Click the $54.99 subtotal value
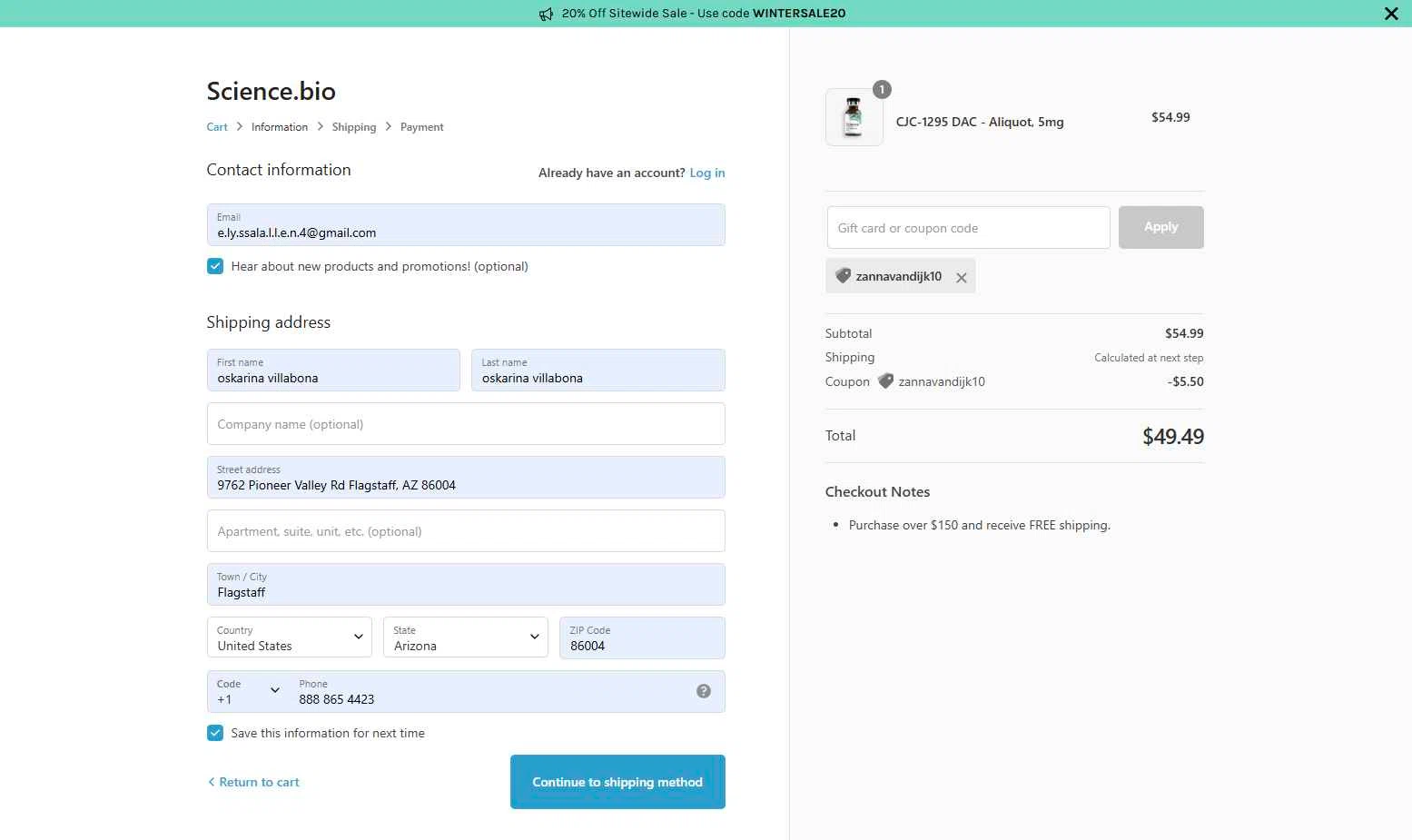1412x840 pixels. 1184,333
